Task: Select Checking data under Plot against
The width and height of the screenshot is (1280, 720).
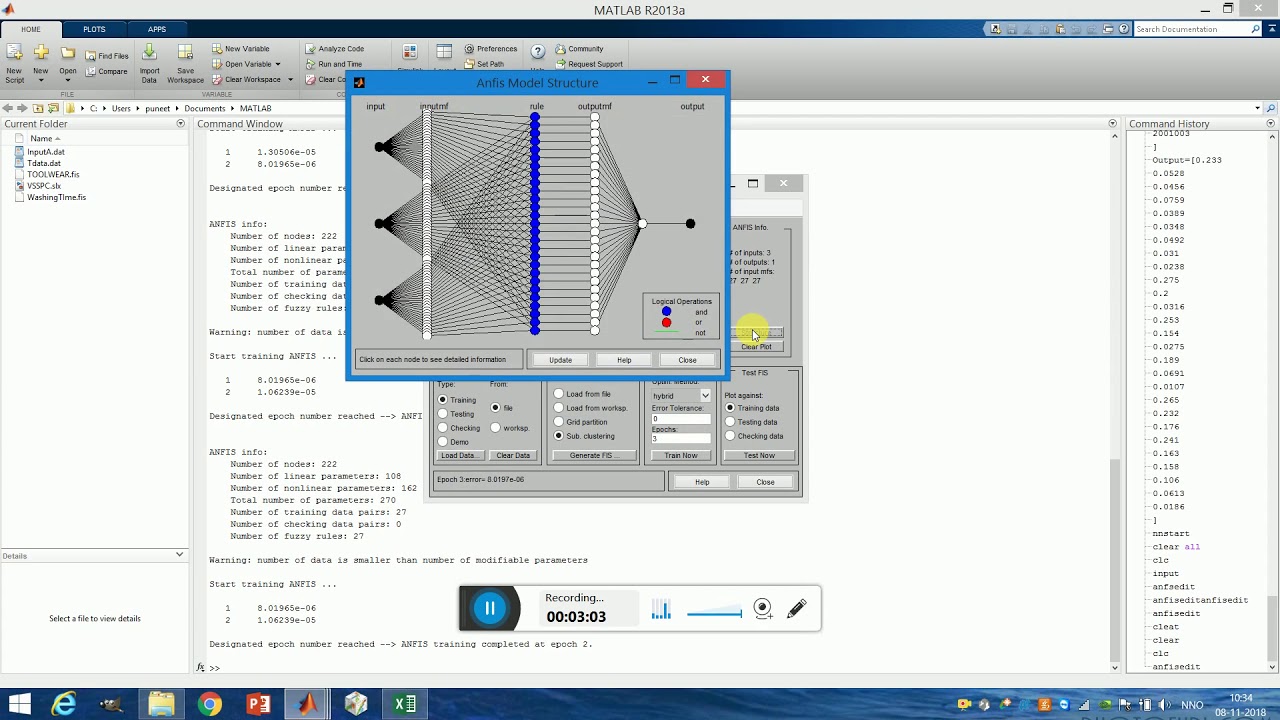Action: click(730, 436)
